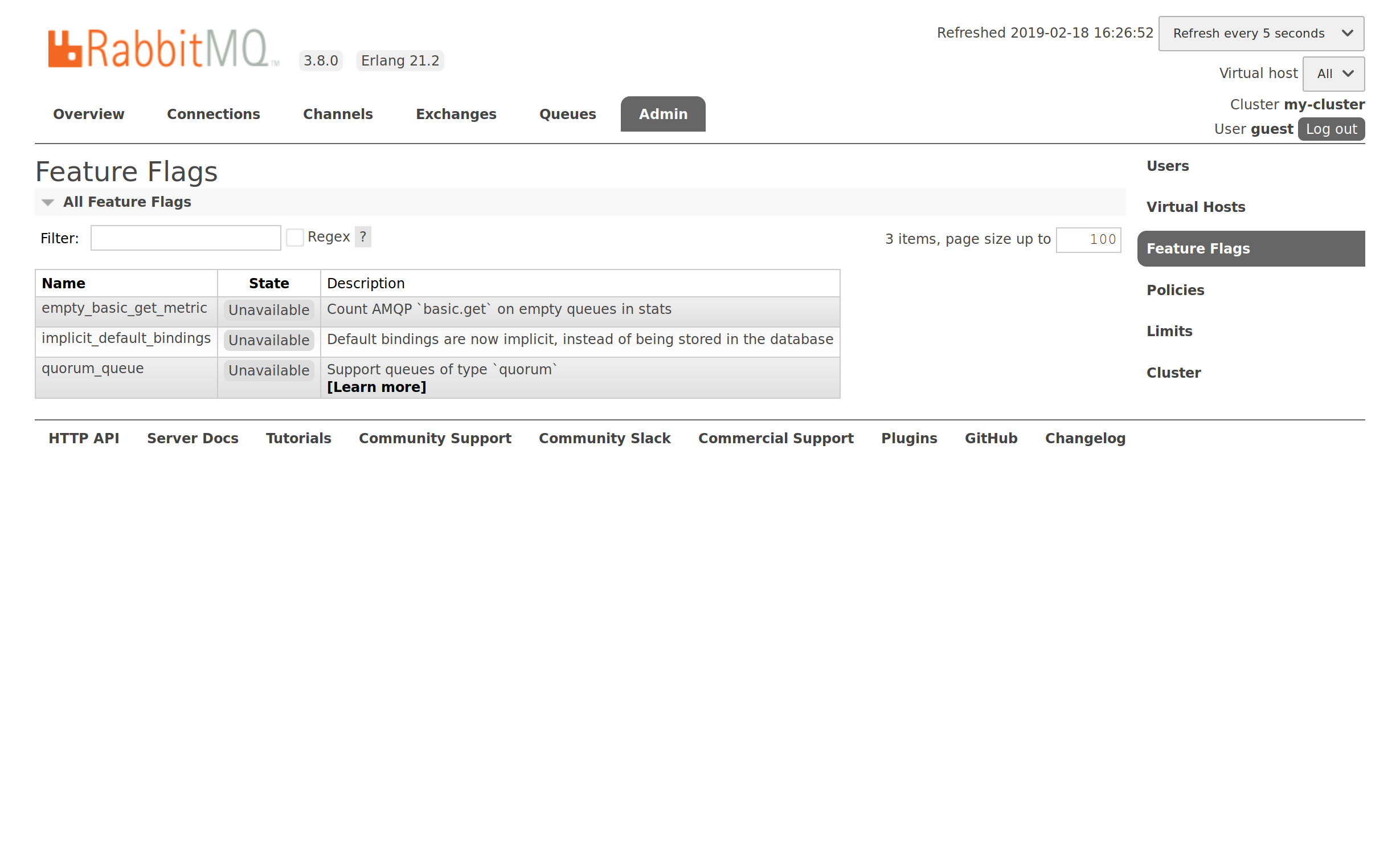Click the Log out button
This screenshot has width=1400, height=850.
coord(1331,129)
